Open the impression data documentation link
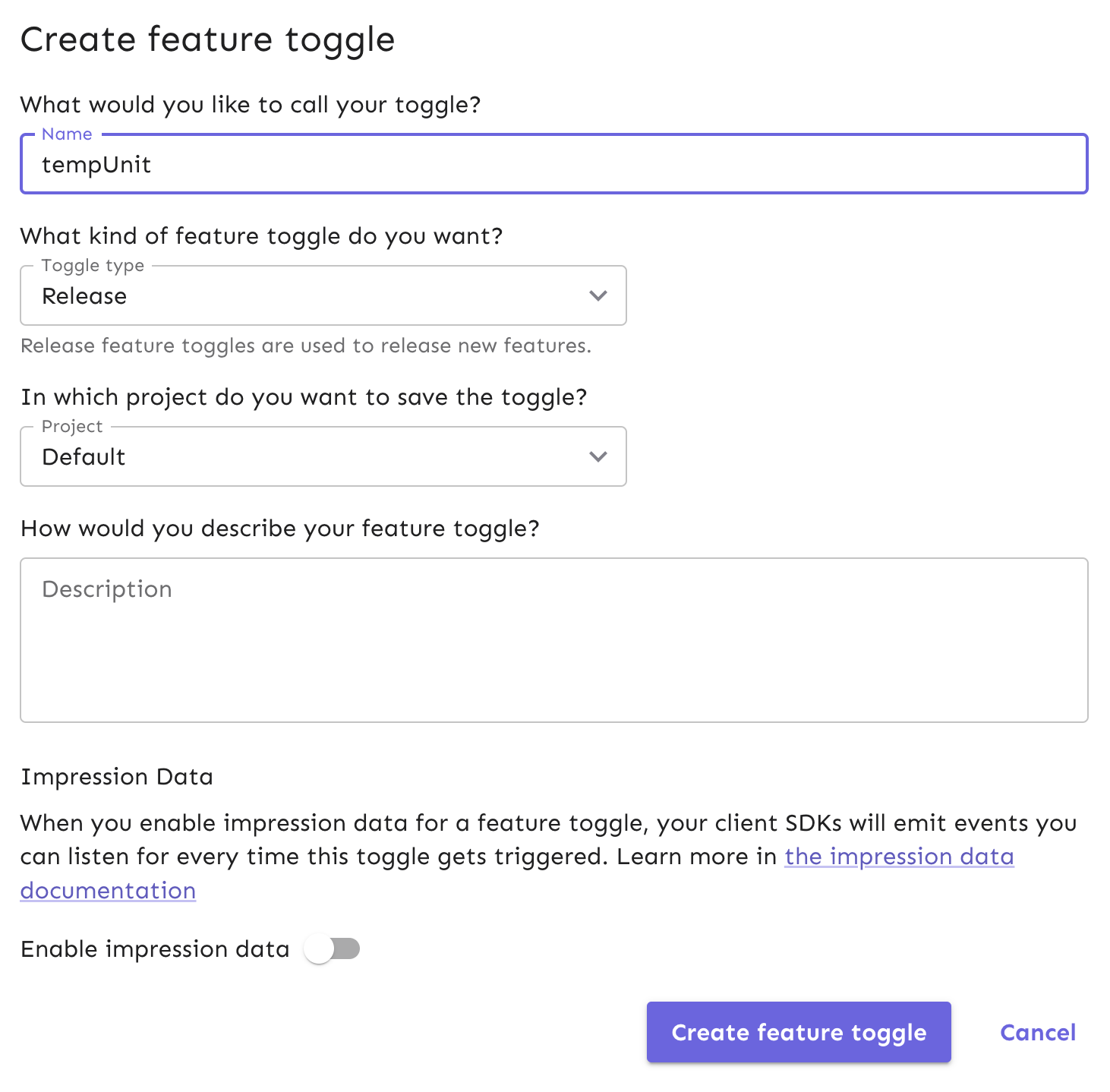Screen dimensions: 1110x1092 (899, 857)
